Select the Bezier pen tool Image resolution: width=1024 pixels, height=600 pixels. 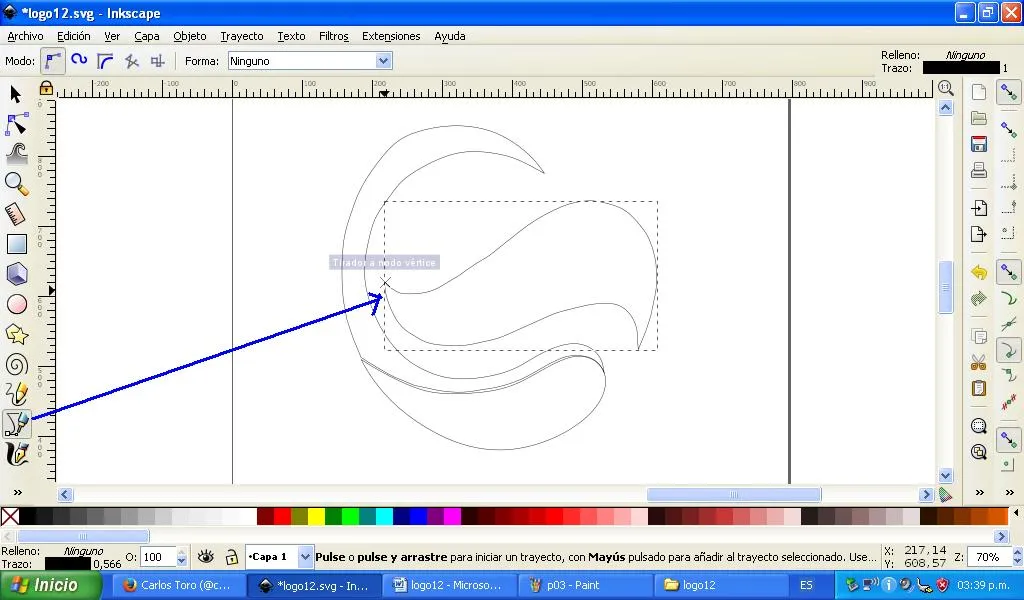pyautogui.click(x=16, y=424)
